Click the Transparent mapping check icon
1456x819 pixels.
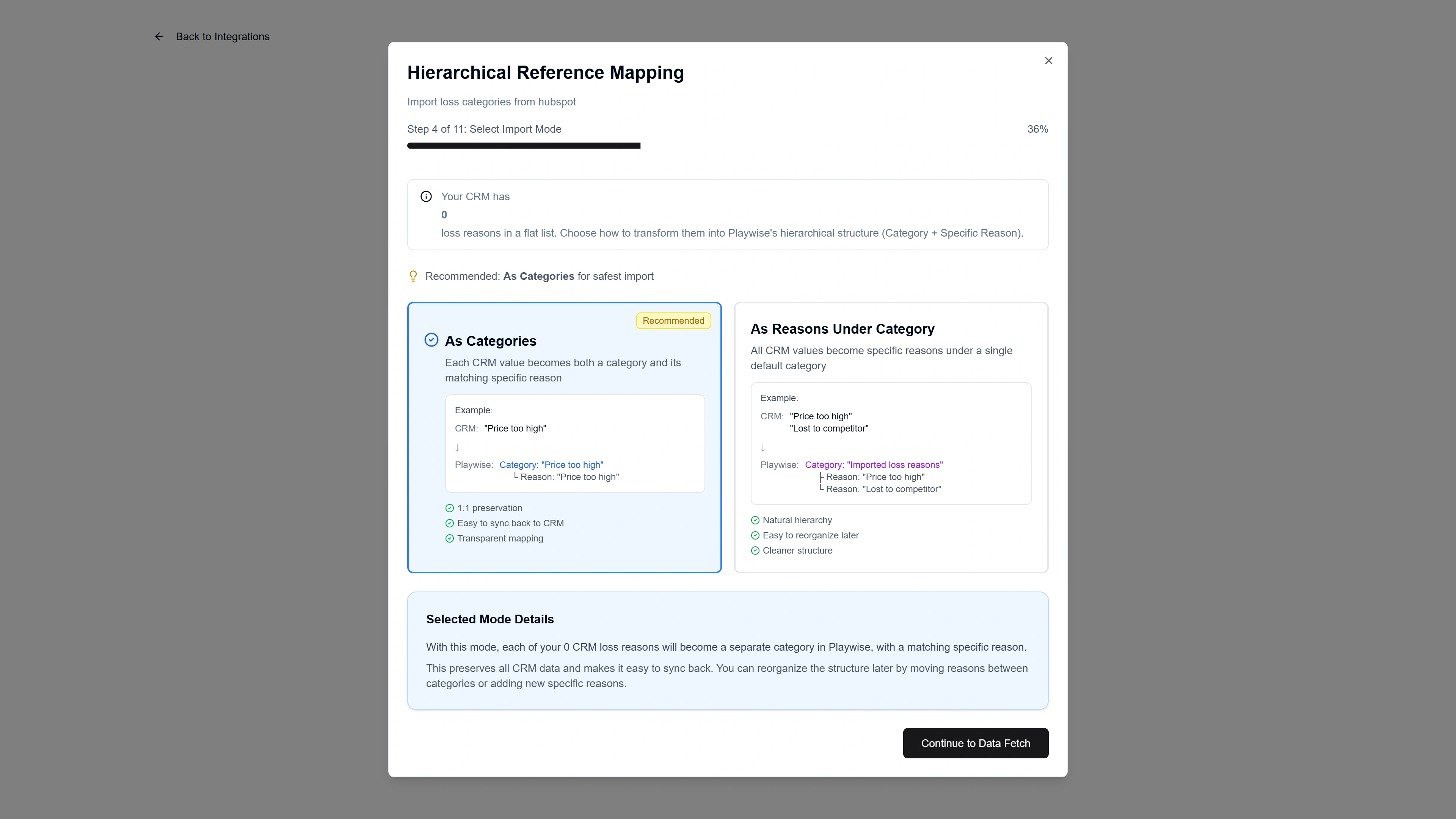click(449, 539)
